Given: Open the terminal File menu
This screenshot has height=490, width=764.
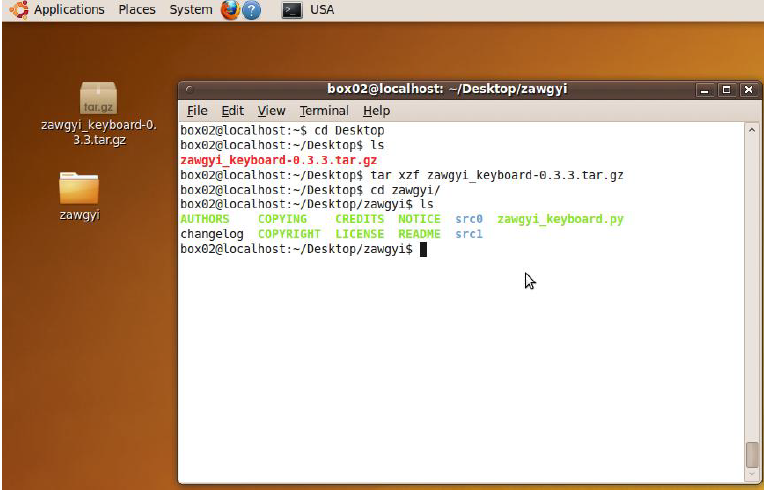Looking at the screenshot, I should coord(197,111).
